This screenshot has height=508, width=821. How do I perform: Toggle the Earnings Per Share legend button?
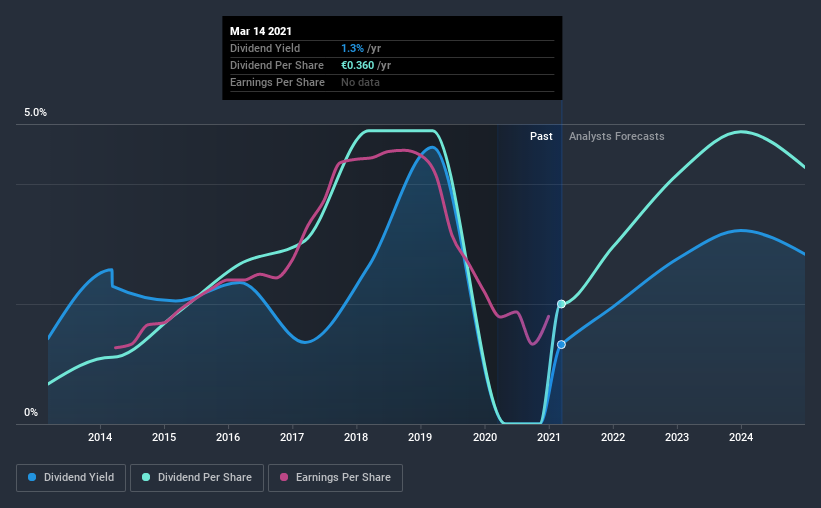tap(335, 478)
